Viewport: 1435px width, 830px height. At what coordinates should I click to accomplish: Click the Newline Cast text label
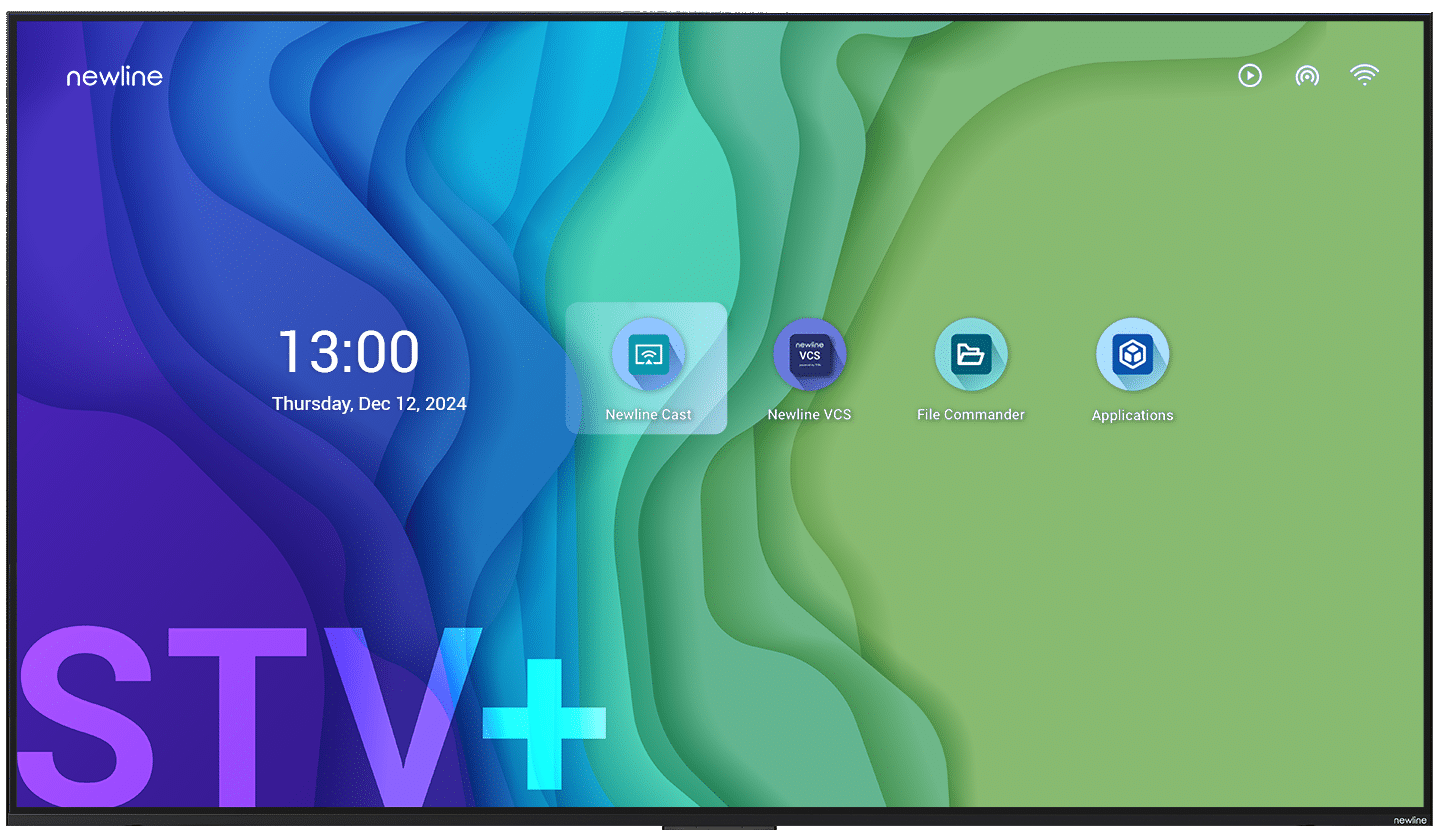coord(648,414)
